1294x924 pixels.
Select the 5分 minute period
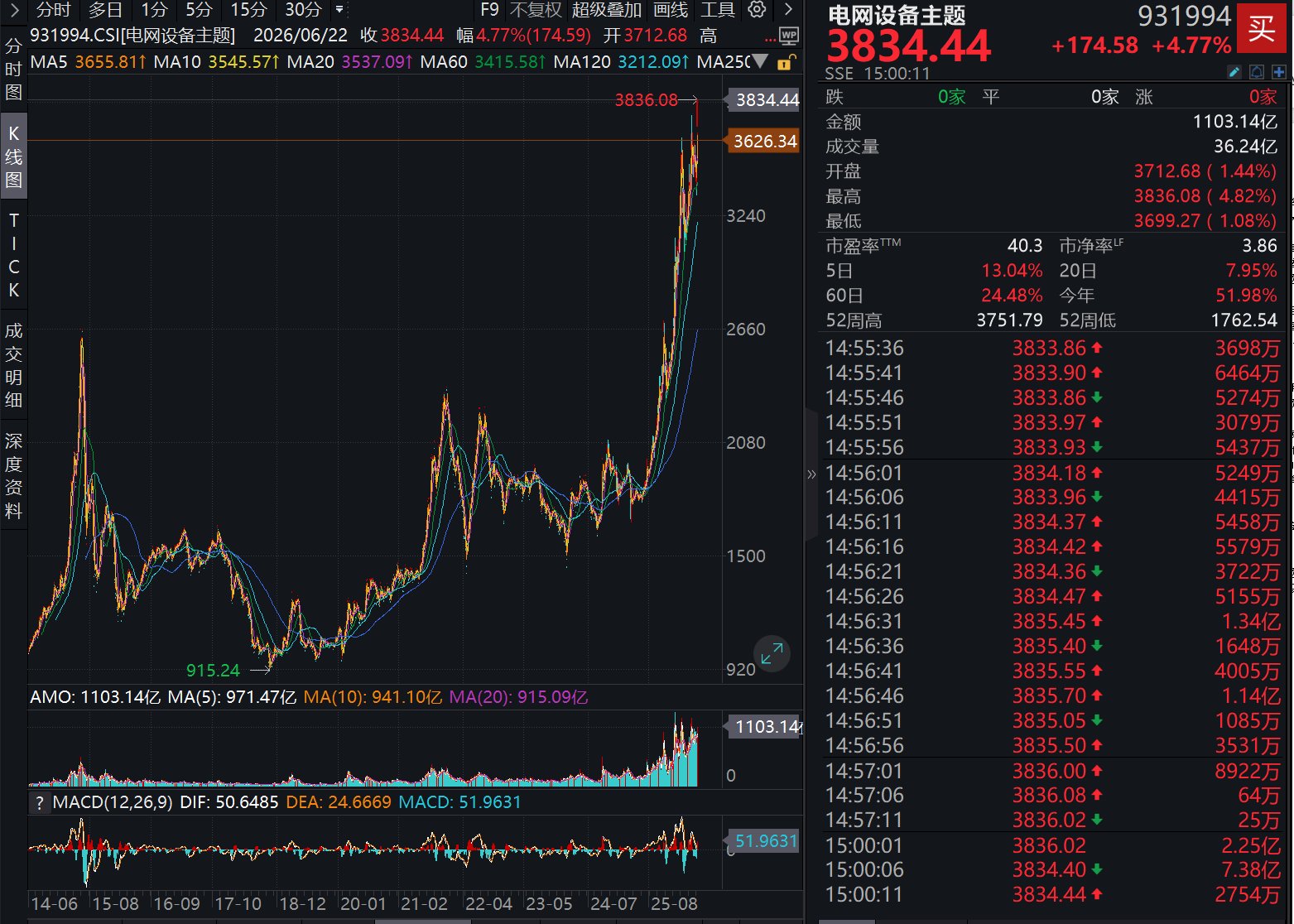[x=199, y=10]
